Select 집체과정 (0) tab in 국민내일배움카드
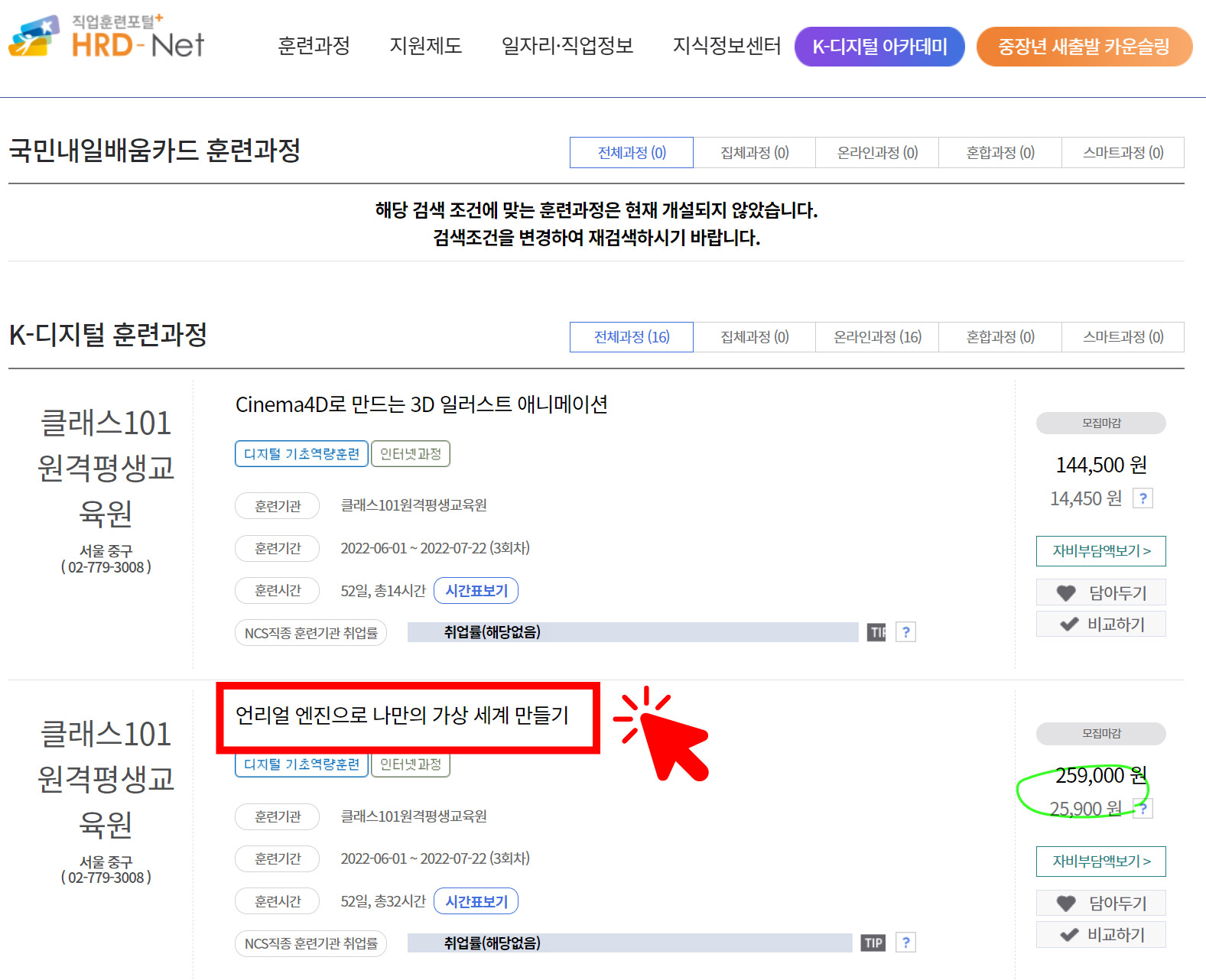 755,152
